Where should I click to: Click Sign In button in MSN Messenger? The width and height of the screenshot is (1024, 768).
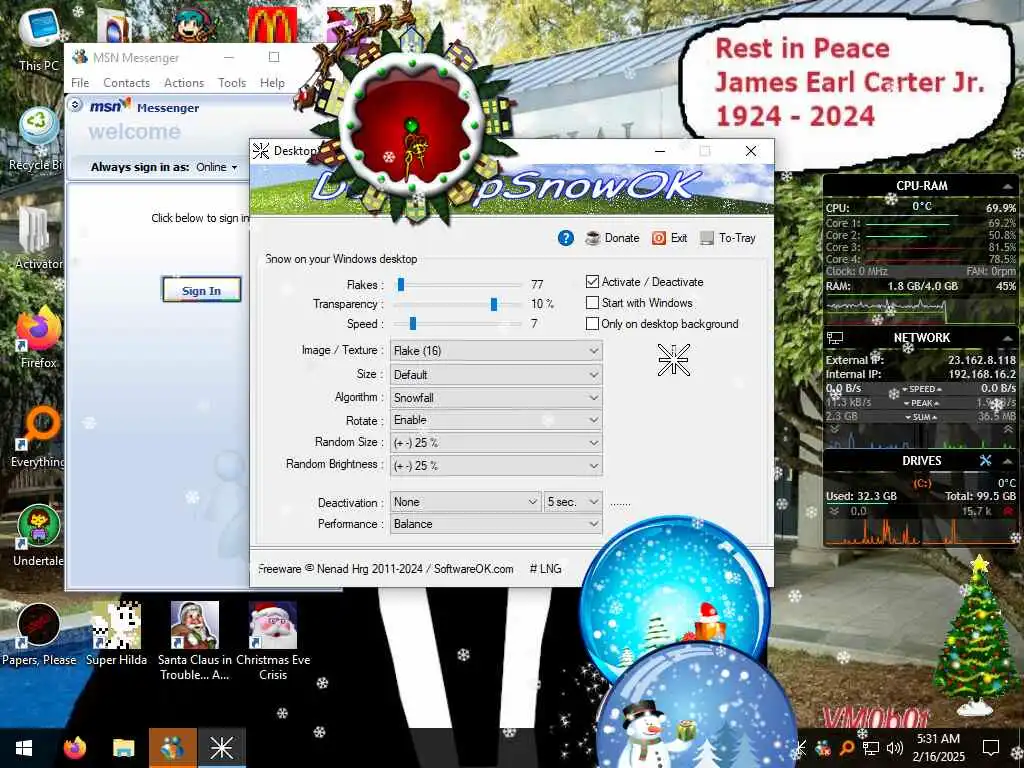(x=201, y=290)
